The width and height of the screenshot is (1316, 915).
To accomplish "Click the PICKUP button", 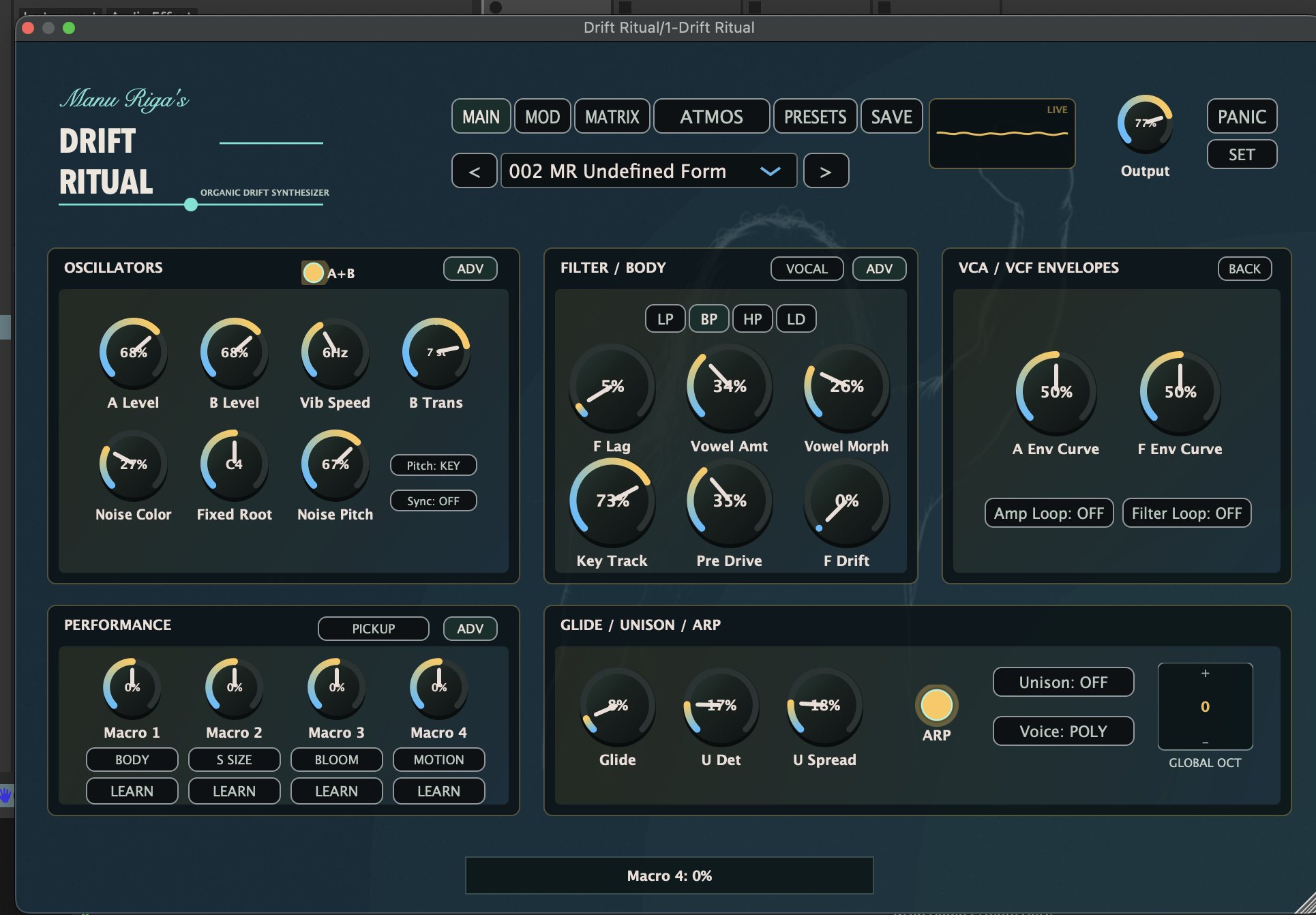I will (374, 629).
